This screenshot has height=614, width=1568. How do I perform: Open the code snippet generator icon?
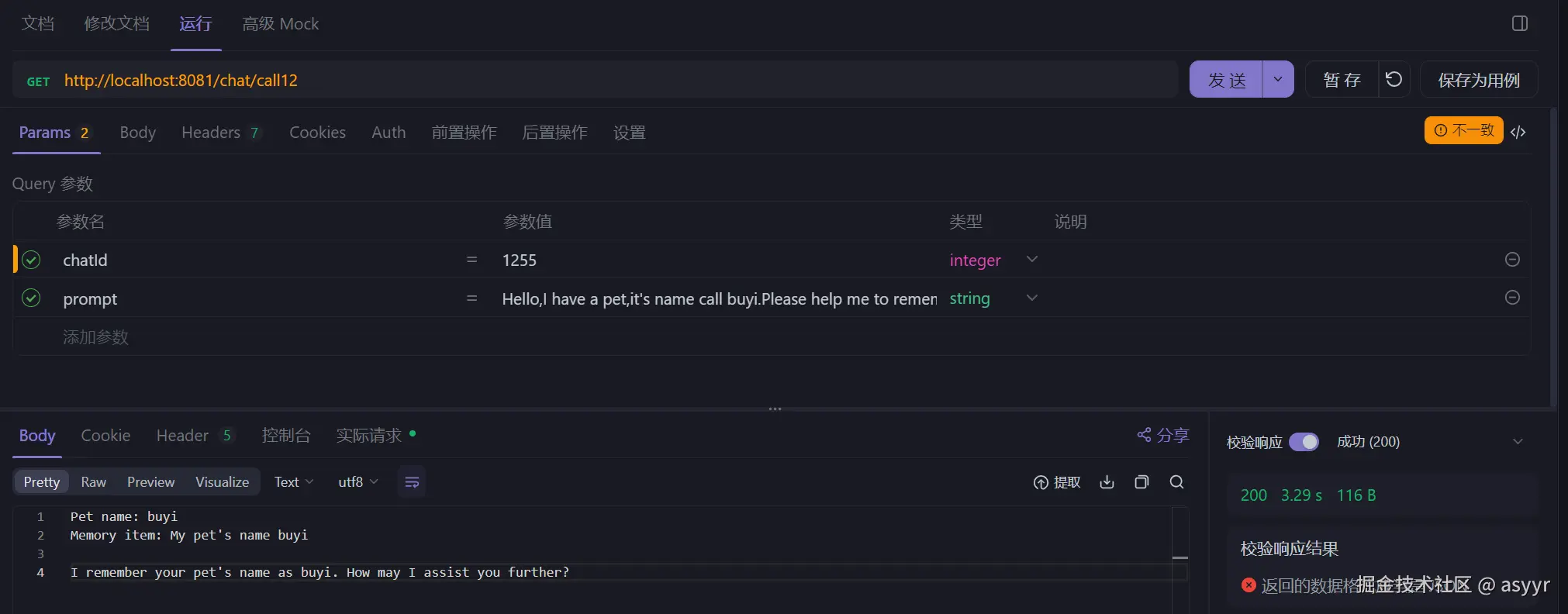point(1518,132)
